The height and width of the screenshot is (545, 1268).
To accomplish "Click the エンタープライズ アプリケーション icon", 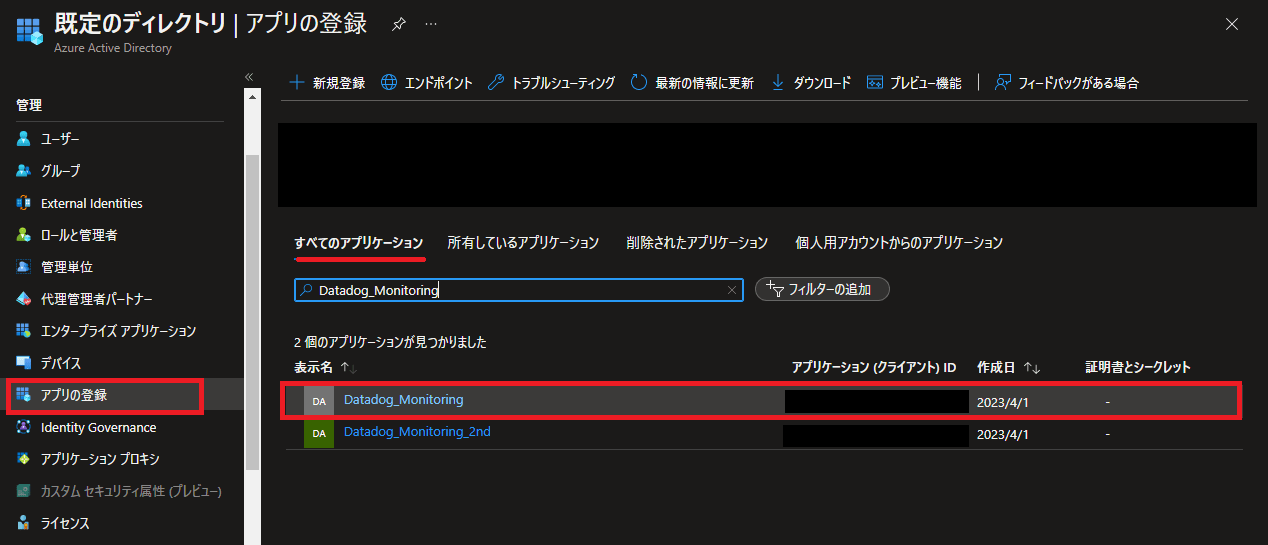I will (x=24, y=331).
